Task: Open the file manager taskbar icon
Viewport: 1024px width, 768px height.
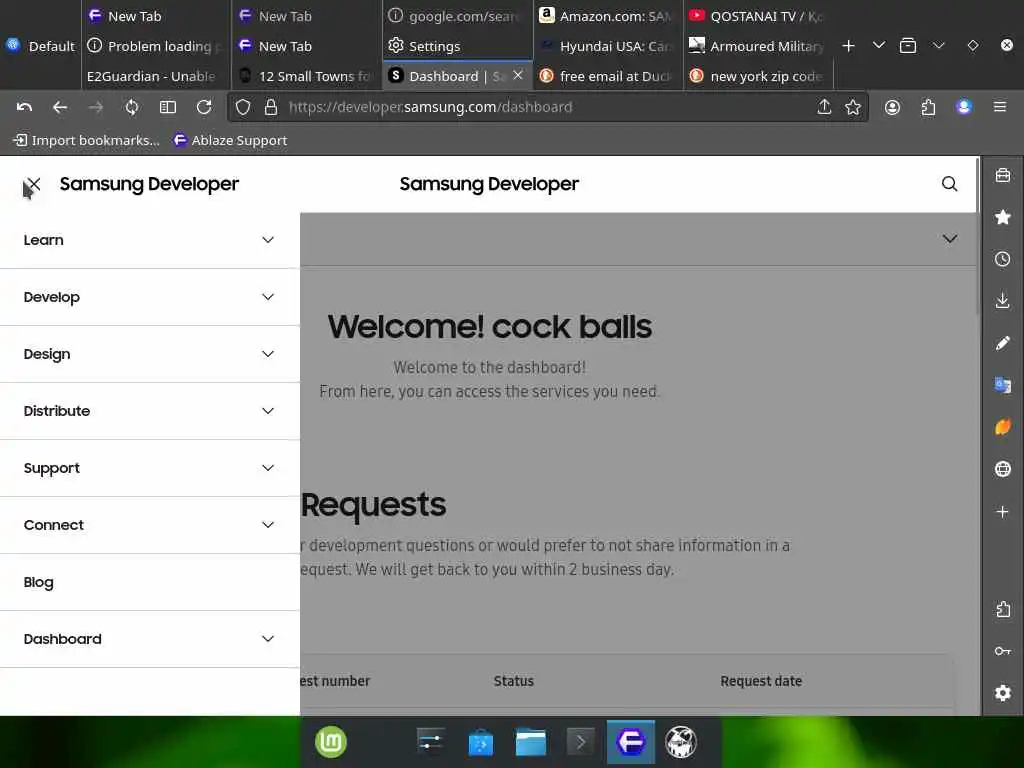Action: [x=531, y=743]
